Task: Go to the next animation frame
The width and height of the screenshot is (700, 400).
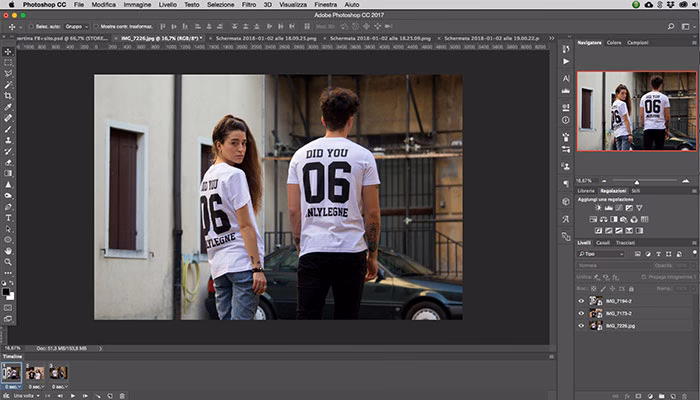Action: pos(85,396)
